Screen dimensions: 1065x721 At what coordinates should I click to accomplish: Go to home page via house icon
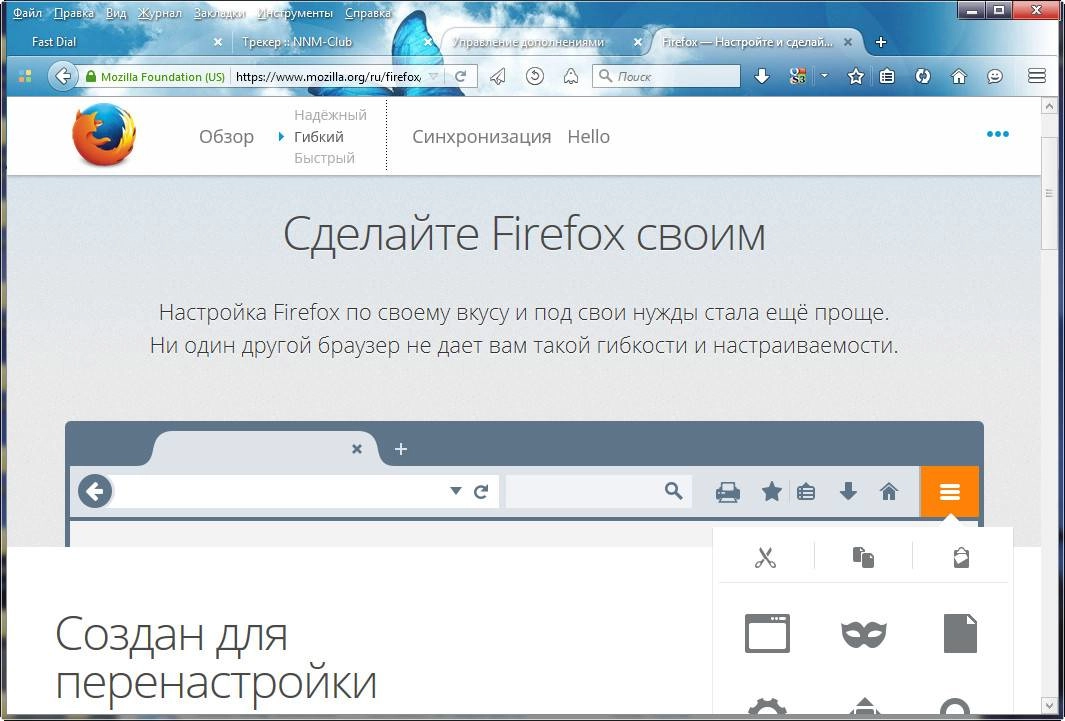coord(958,77)
